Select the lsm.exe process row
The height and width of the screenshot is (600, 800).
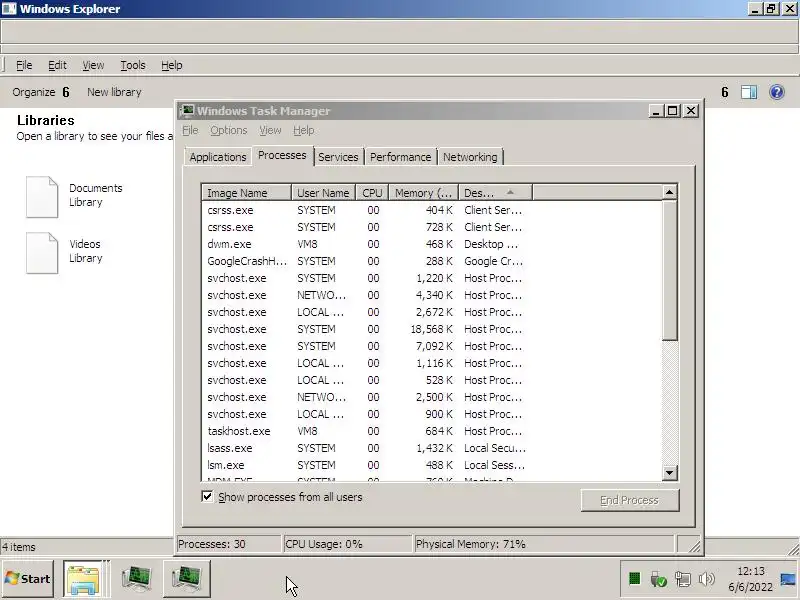pyautogui.click(x=366, y=465)
